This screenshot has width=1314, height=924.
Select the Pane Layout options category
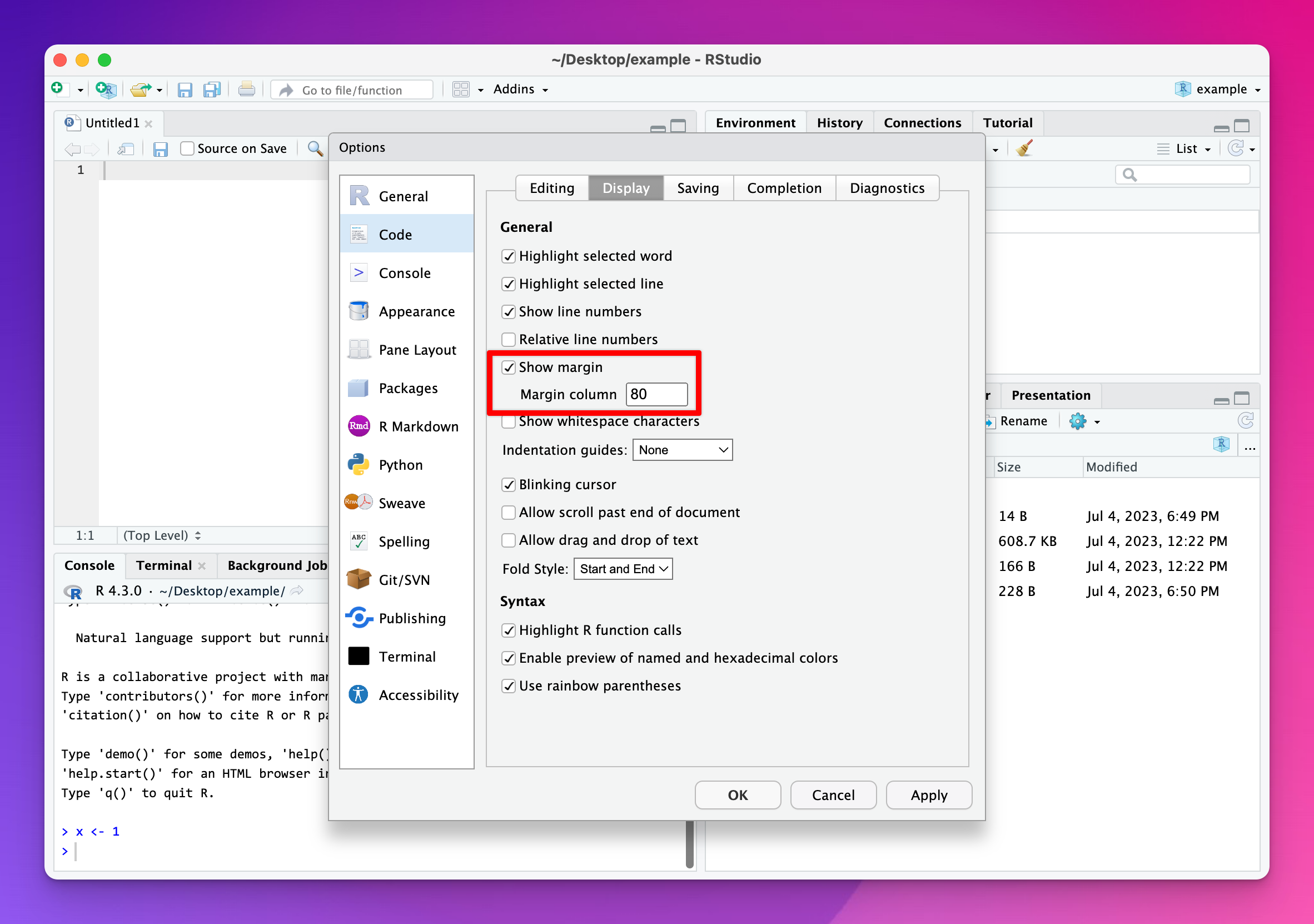pyautogui.click(x=406, y=350)
